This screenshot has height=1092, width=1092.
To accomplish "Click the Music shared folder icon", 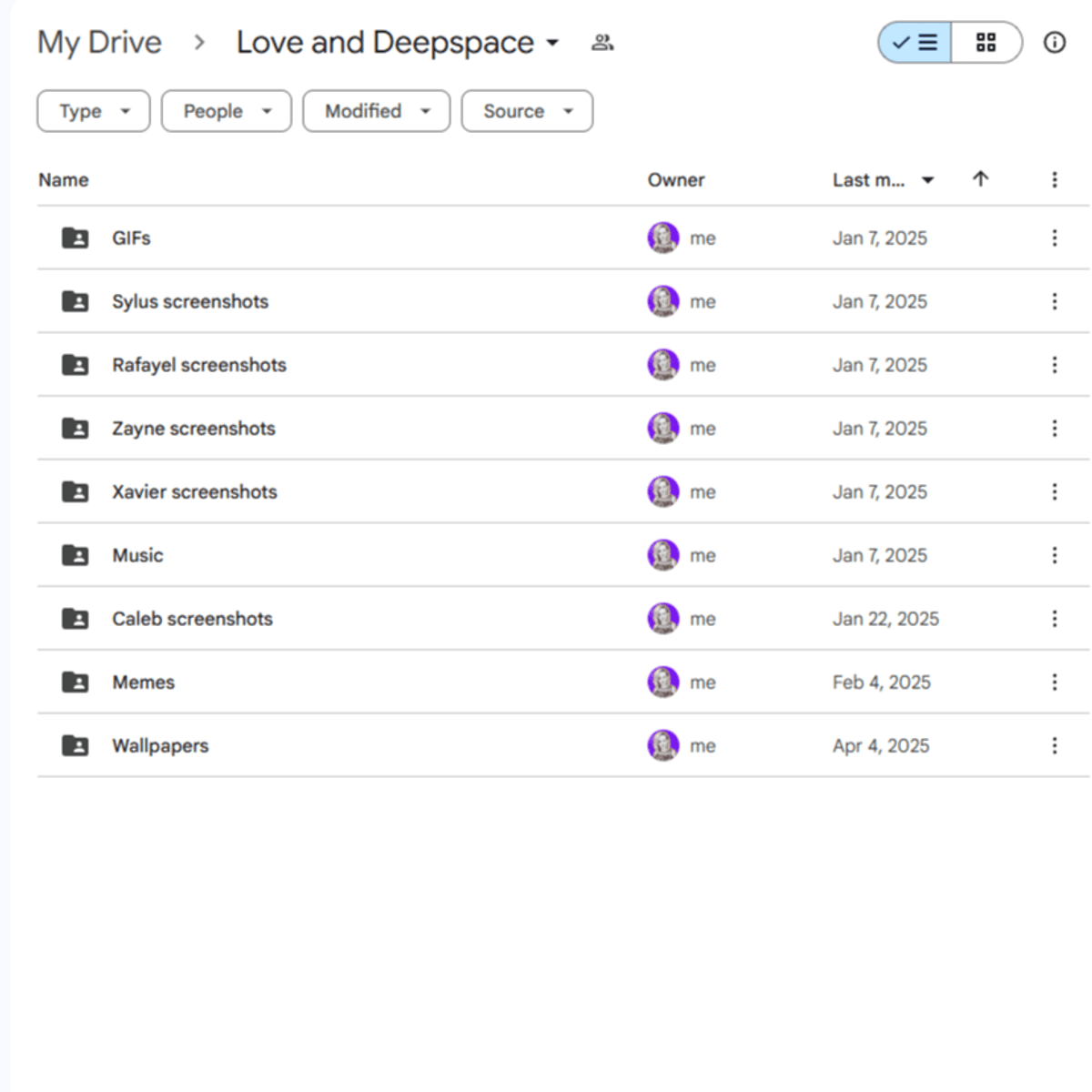I will (75, 555).
